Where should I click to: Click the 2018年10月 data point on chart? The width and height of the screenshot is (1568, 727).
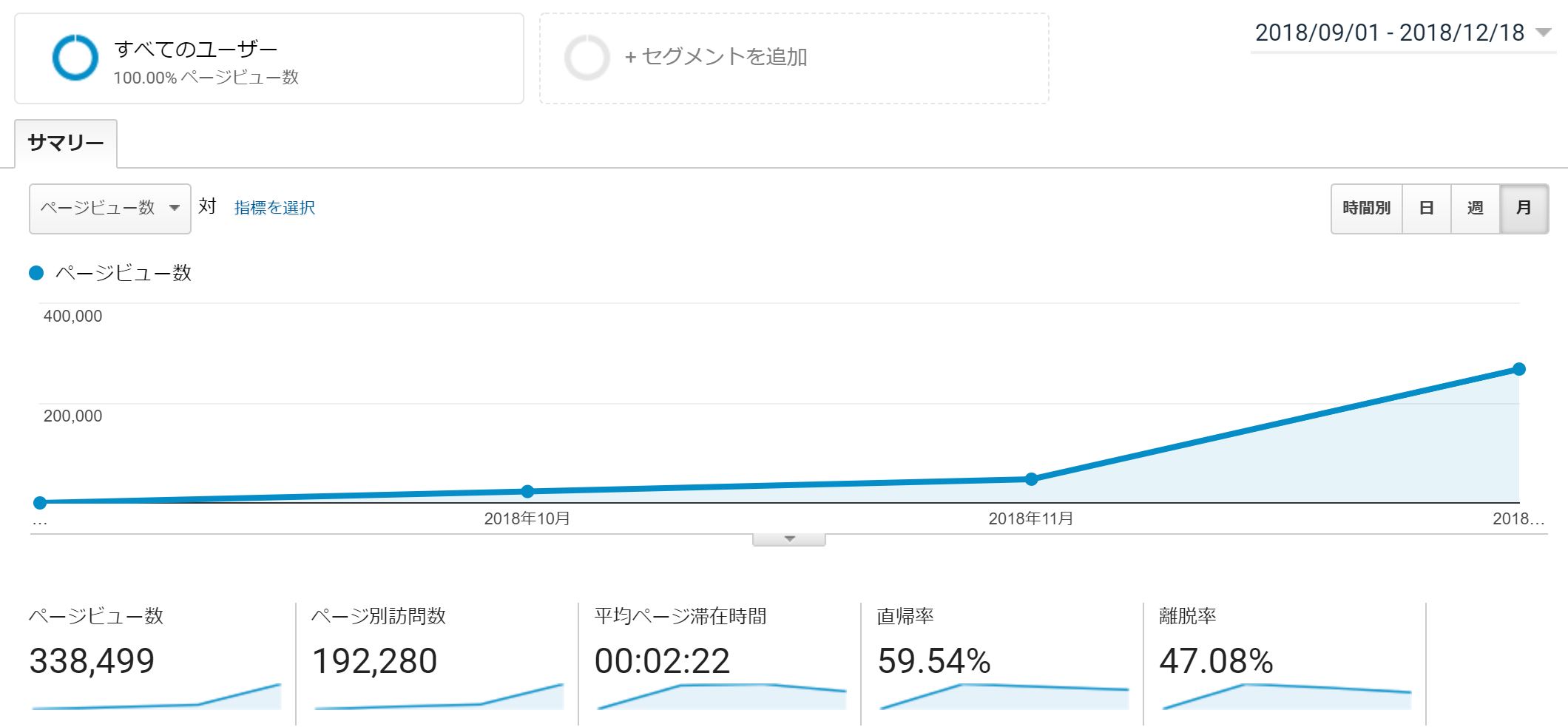coord(527,491)
